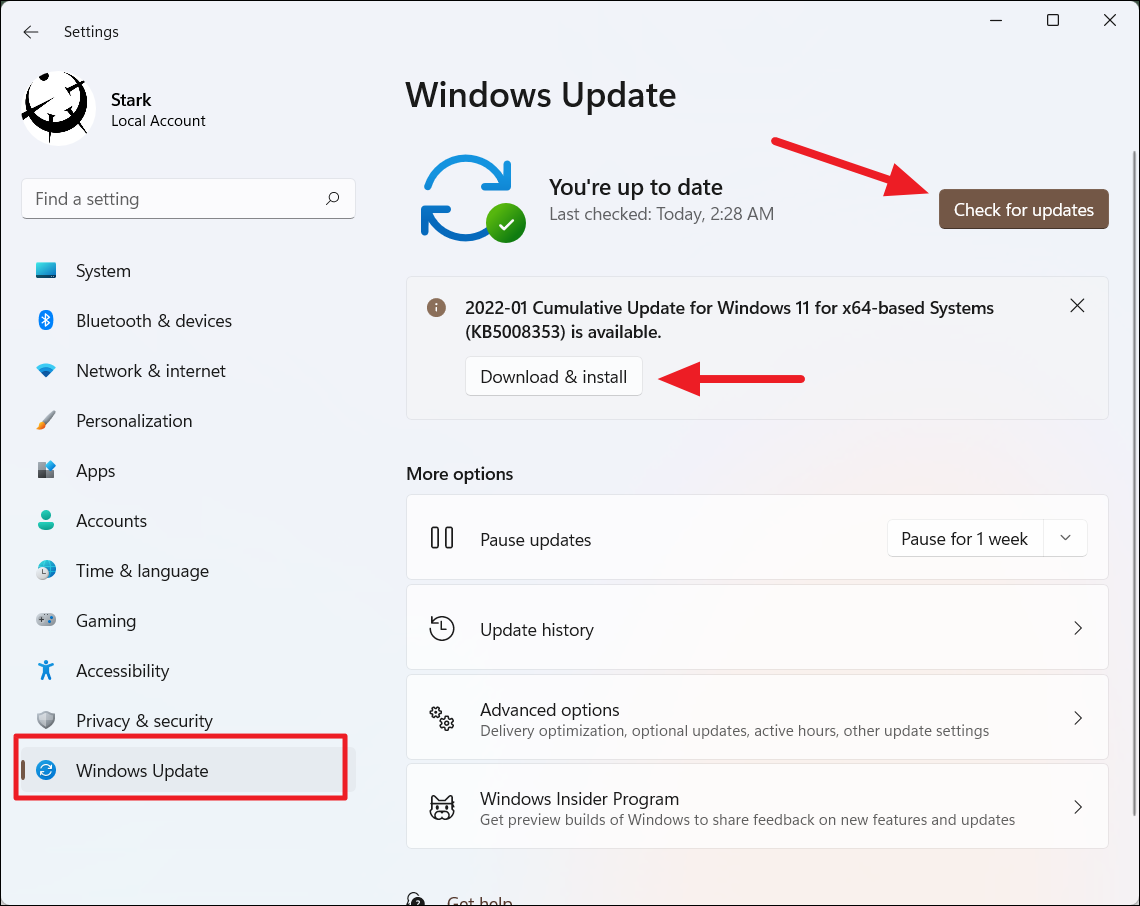The height and width of the screenshot is (906, 1140).
Task: Maximize the Settings window
Action: [x=1053, y=20]
